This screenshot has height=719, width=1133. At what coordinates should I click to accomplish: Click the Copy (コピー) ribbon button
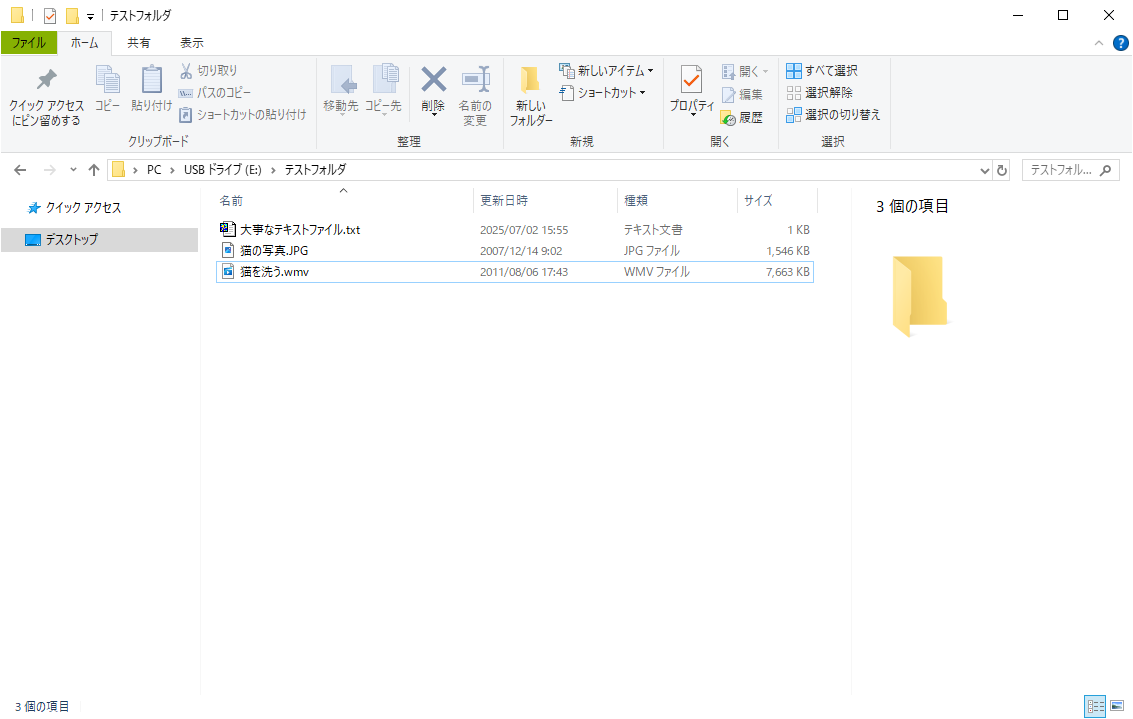coord(108,89)
